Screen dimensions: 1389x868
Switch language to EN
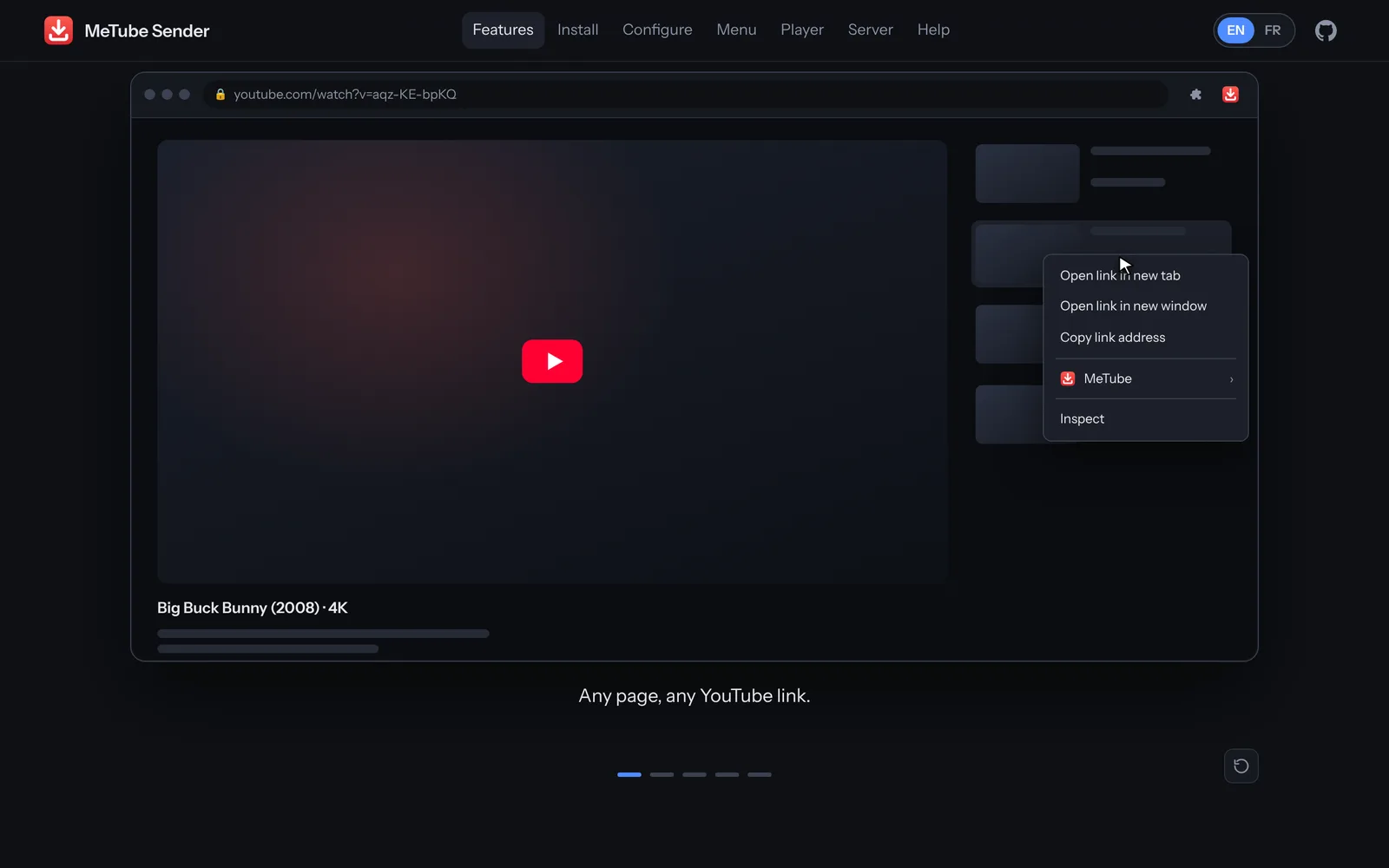point(1235,30)
